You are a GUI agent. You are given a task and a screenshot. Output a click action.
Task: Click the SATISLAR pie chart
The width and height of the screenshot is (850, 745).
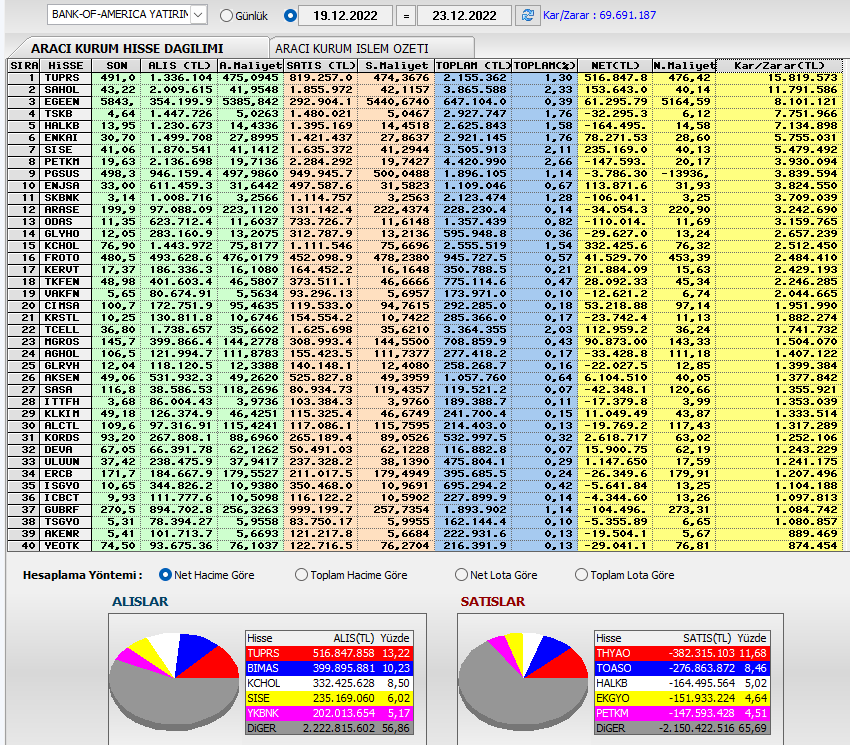(524, 681)
